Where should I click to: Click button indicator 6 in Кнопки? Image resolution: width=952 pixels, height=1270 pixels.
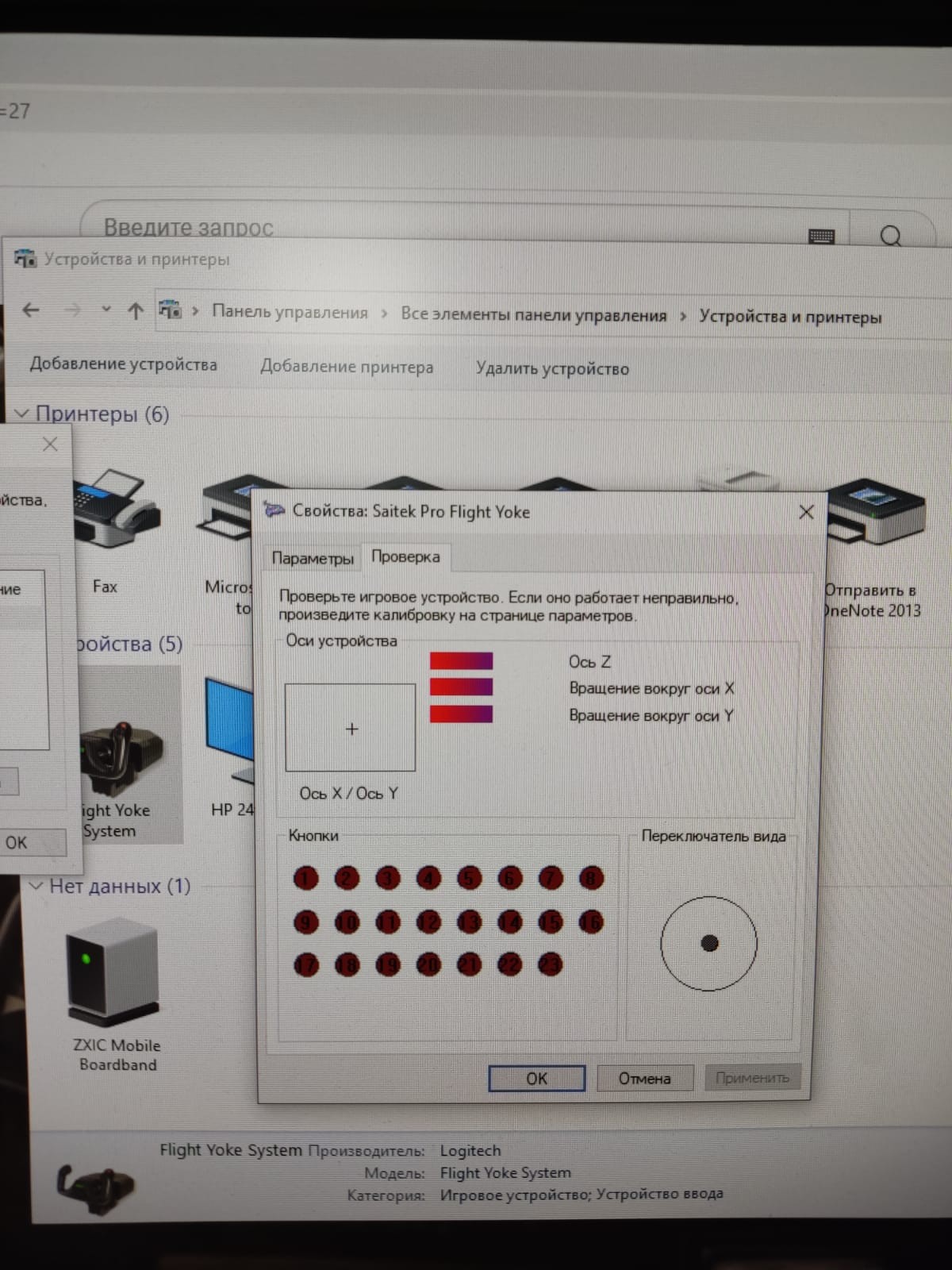click(510, 878)
